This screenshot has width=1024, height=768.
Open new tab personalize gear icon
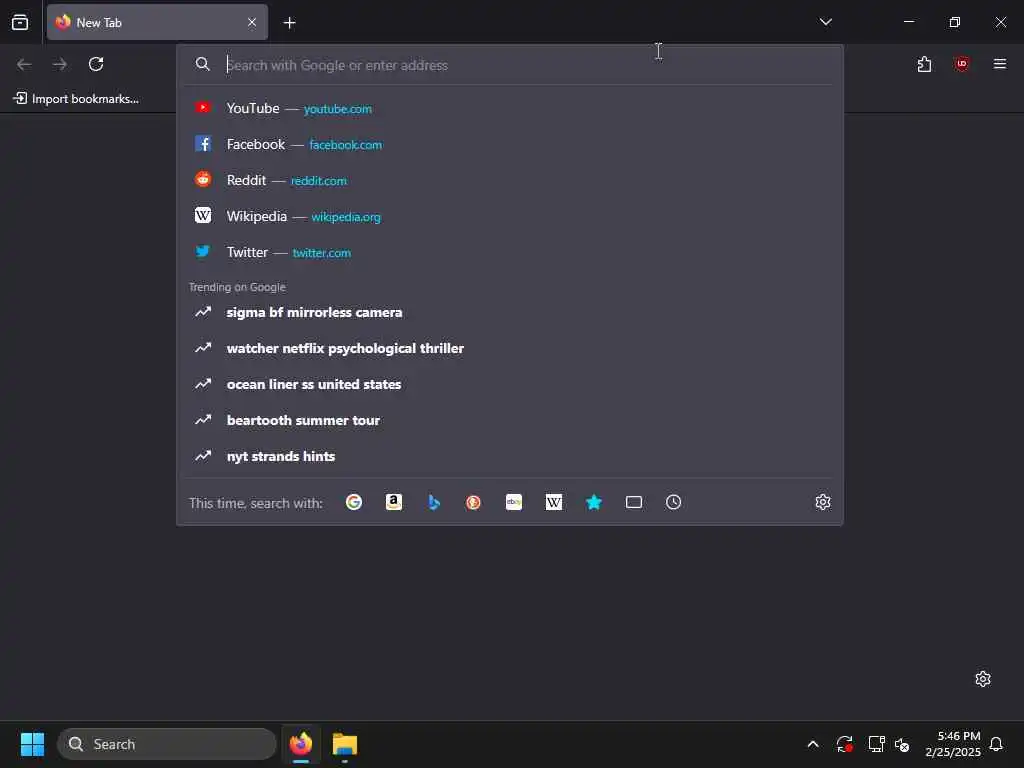coord(983,679)
